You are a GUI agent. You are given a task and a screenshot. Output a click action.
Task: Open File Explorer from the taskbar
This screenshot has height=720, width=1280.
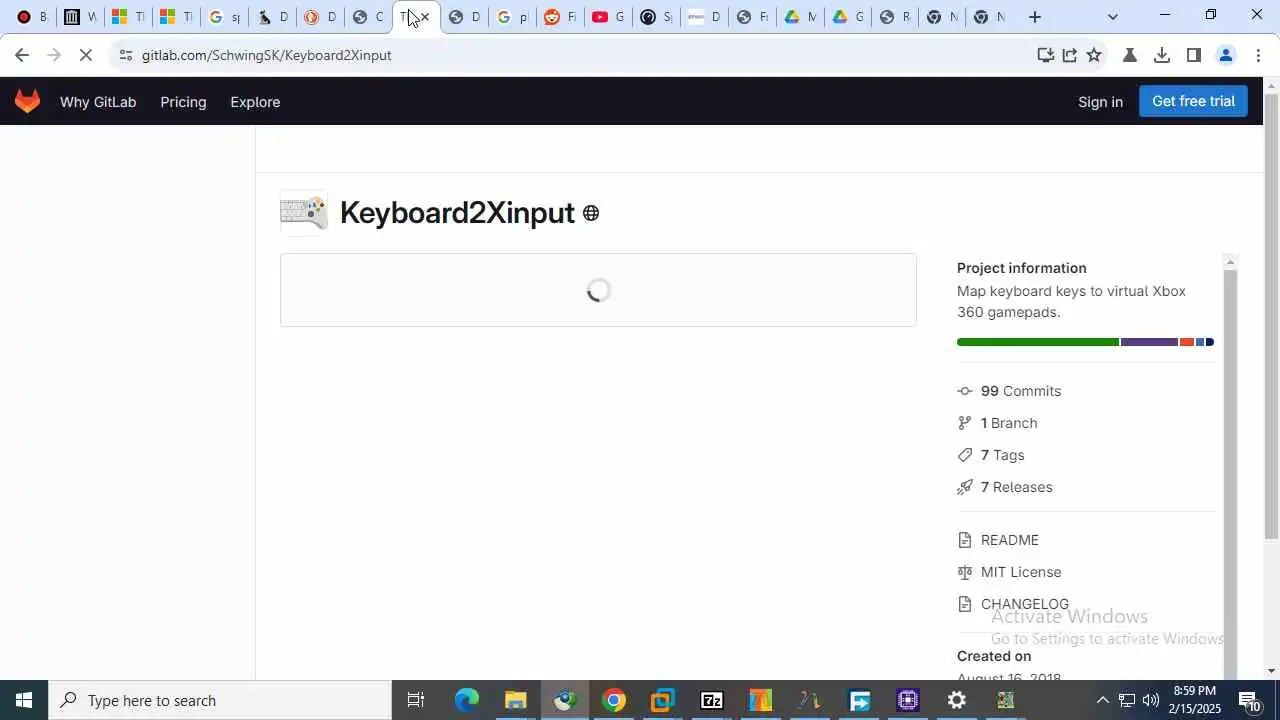tap(515, 700)
